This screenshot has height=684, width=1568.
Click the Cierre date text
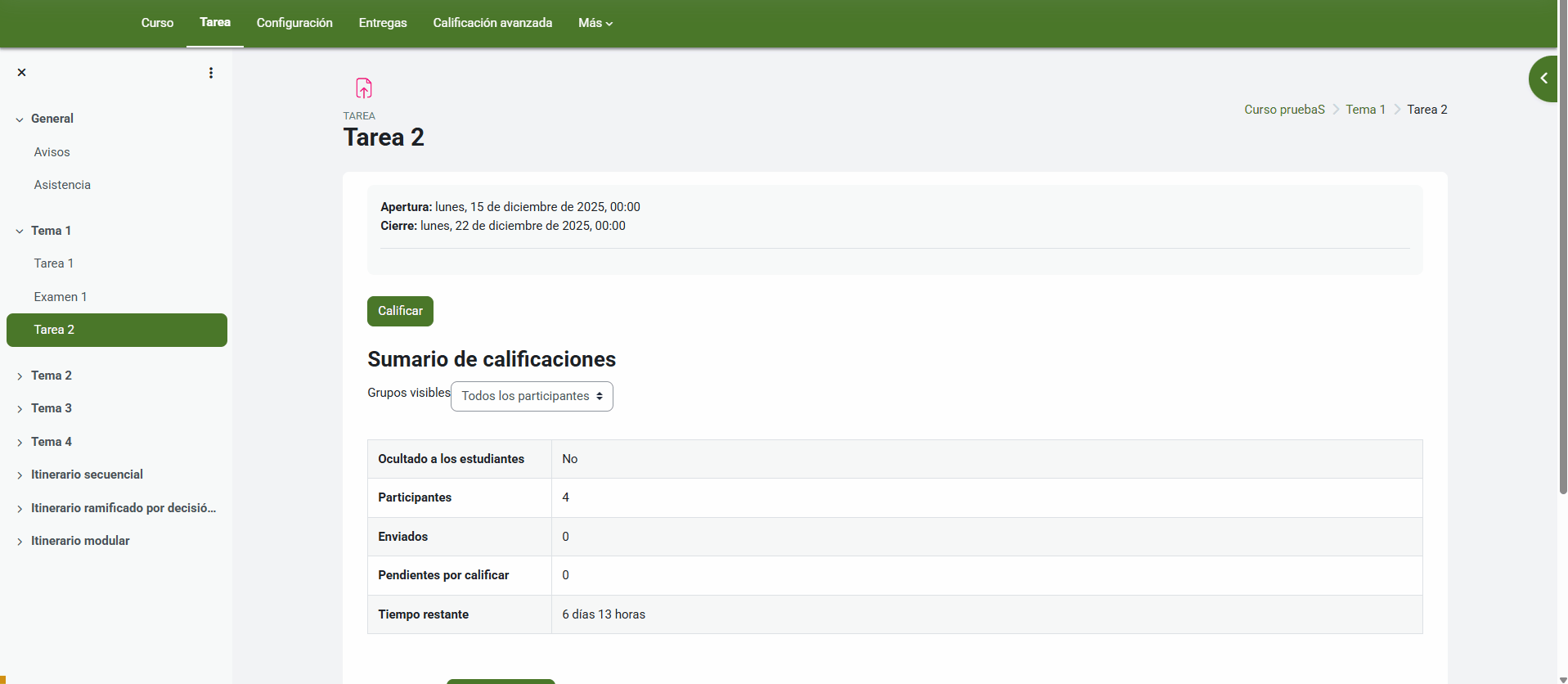tap(523, 226)
